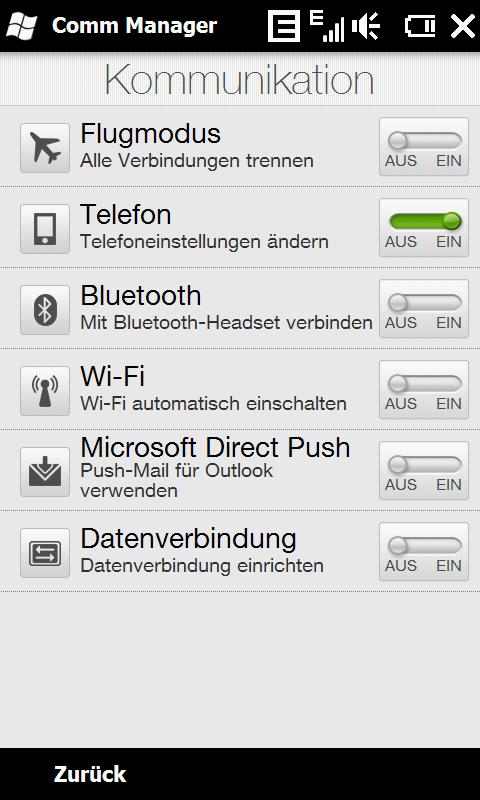The width and height of the screenshot is (480, 800).
Task: Tap the Zurück softkey
Action: pos(90,774)
